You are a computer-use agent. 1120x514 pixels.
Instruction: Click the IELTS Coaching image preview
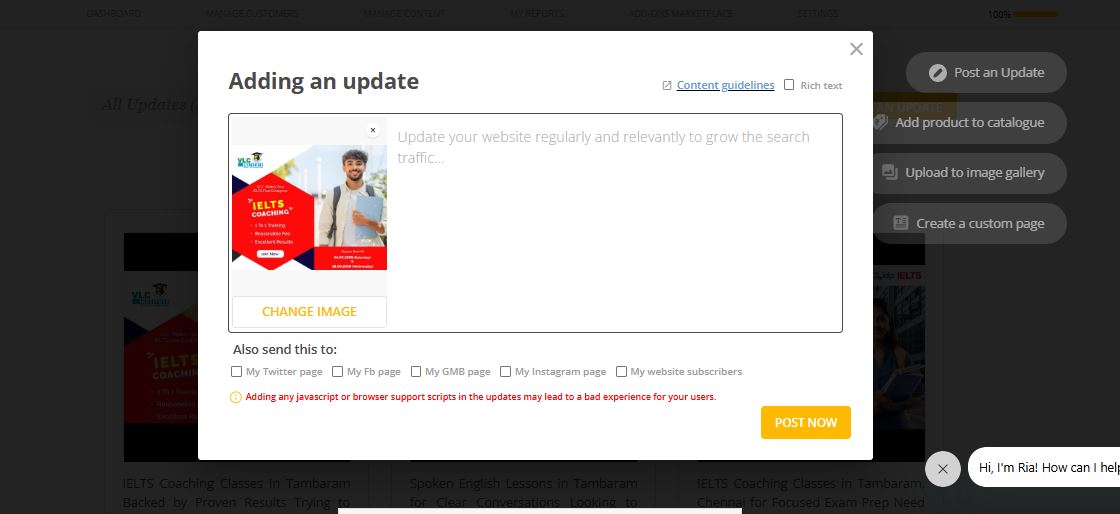[x=309, y=207]
